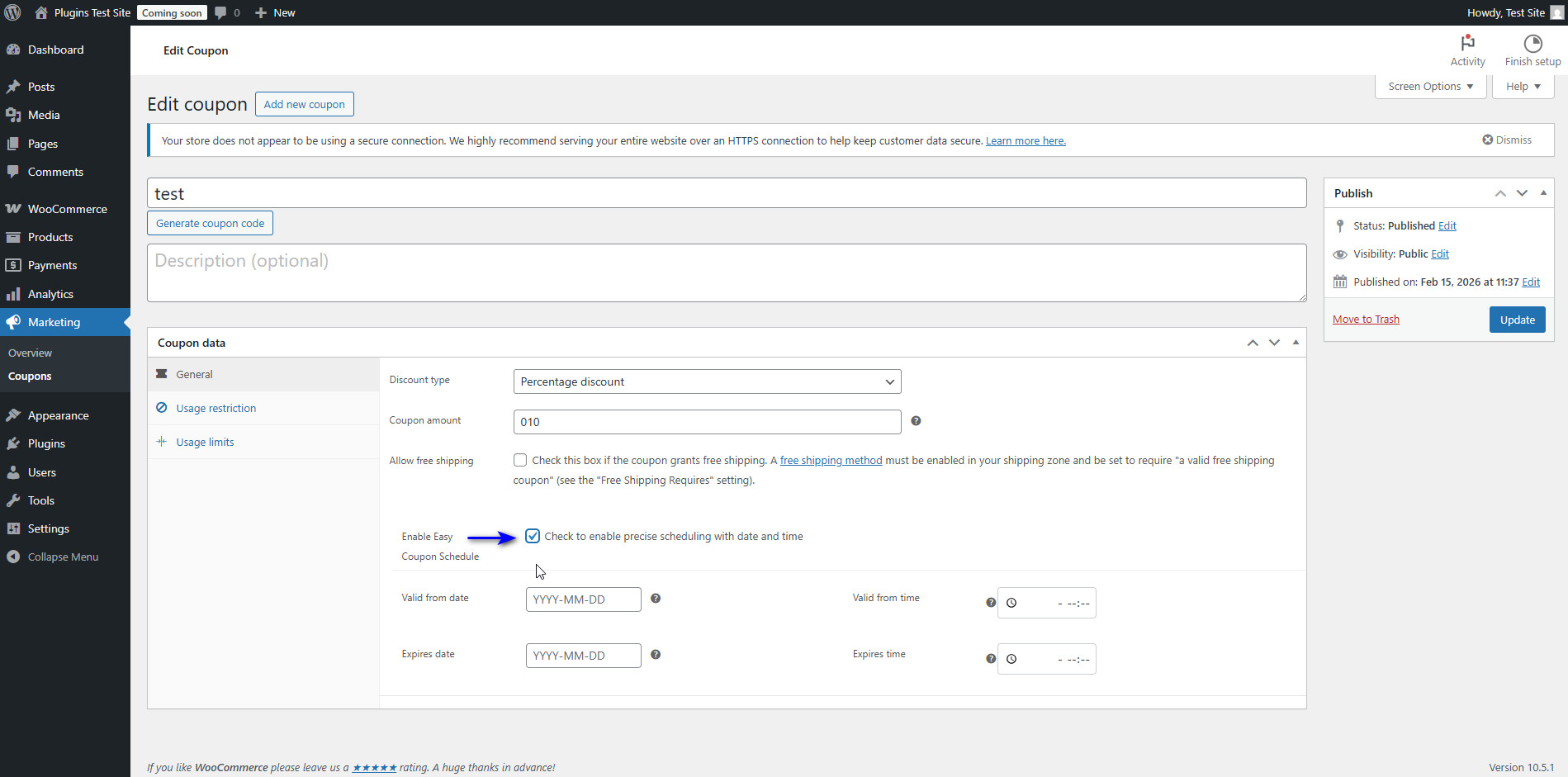Click the Valid from date field
Viewport: 1568px width, 777px height.
tap(583, 599)
